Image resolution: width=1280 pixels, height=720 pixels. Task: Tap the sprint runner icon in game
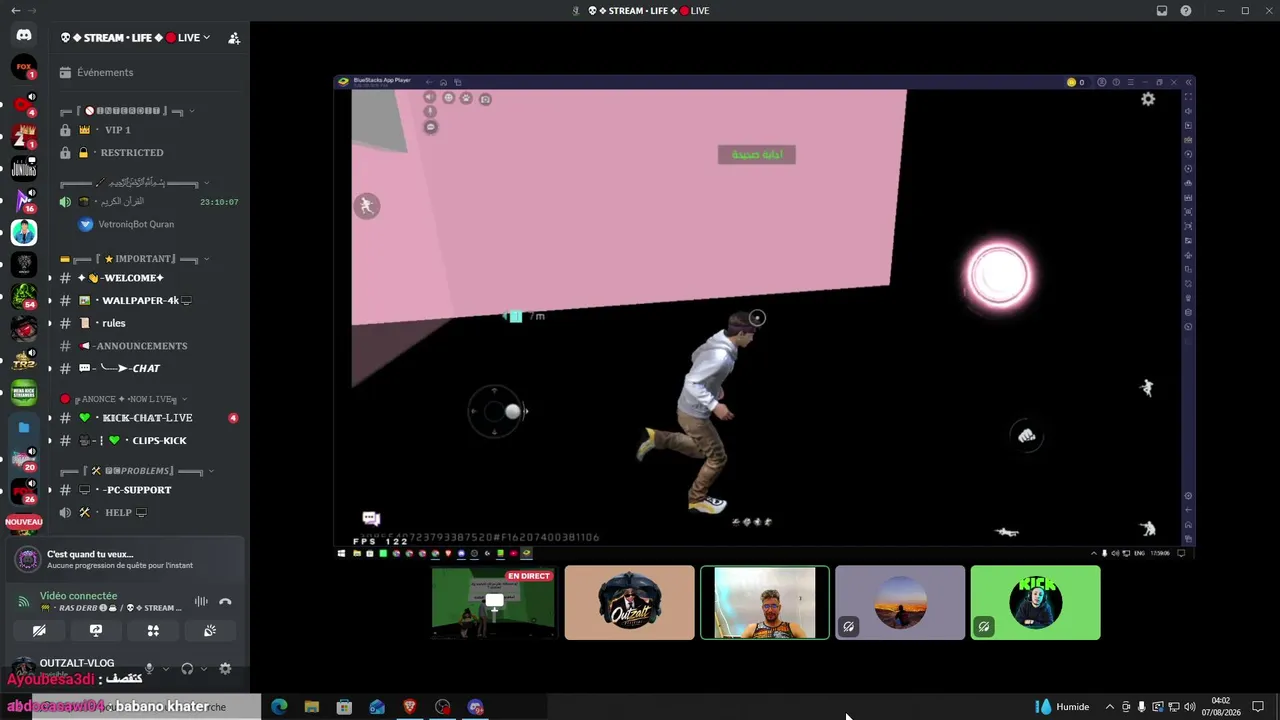point(367,206)
